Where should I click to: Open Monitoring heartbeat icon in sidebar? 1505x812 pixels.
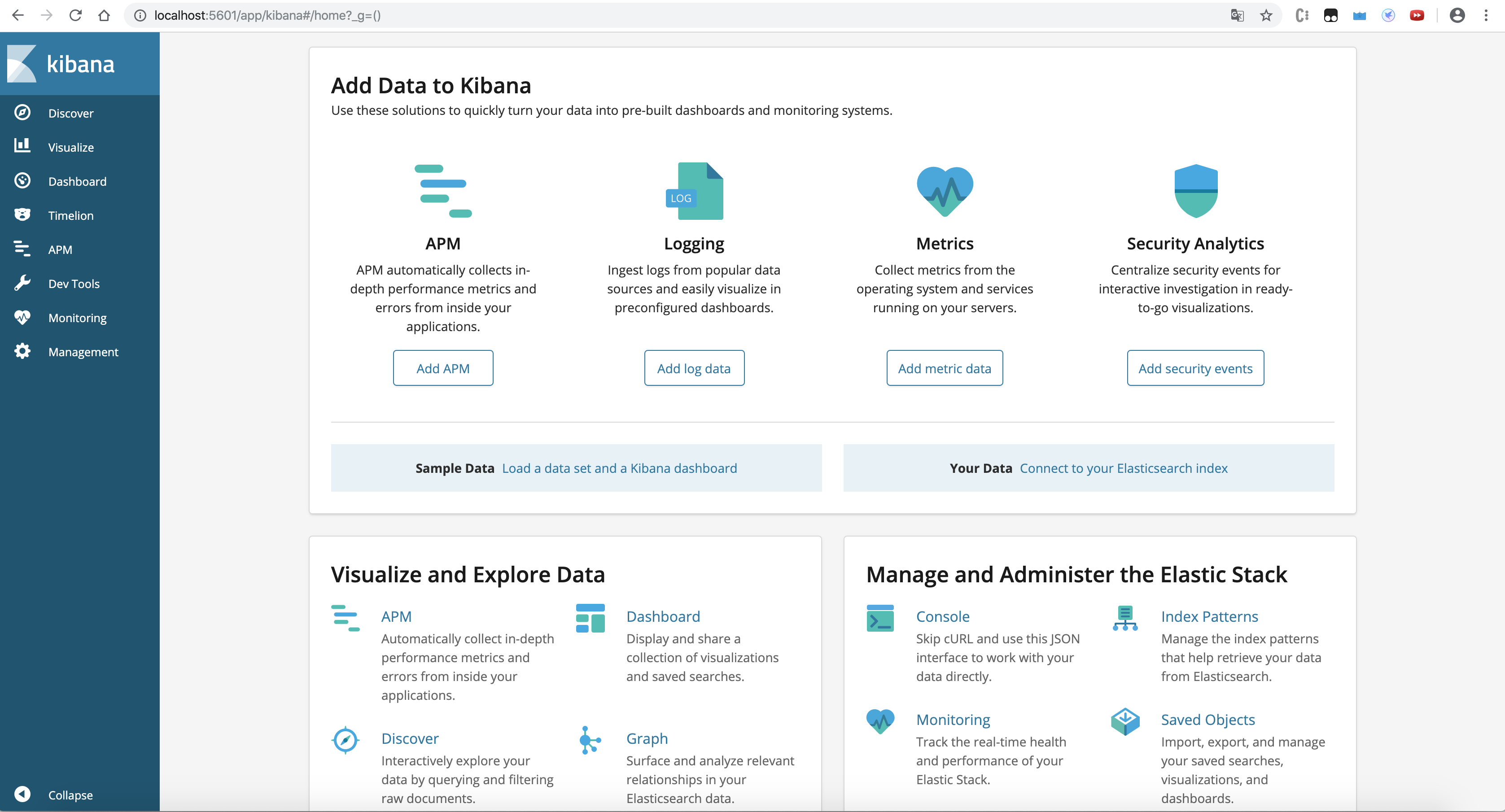click(x=22, y=317)
